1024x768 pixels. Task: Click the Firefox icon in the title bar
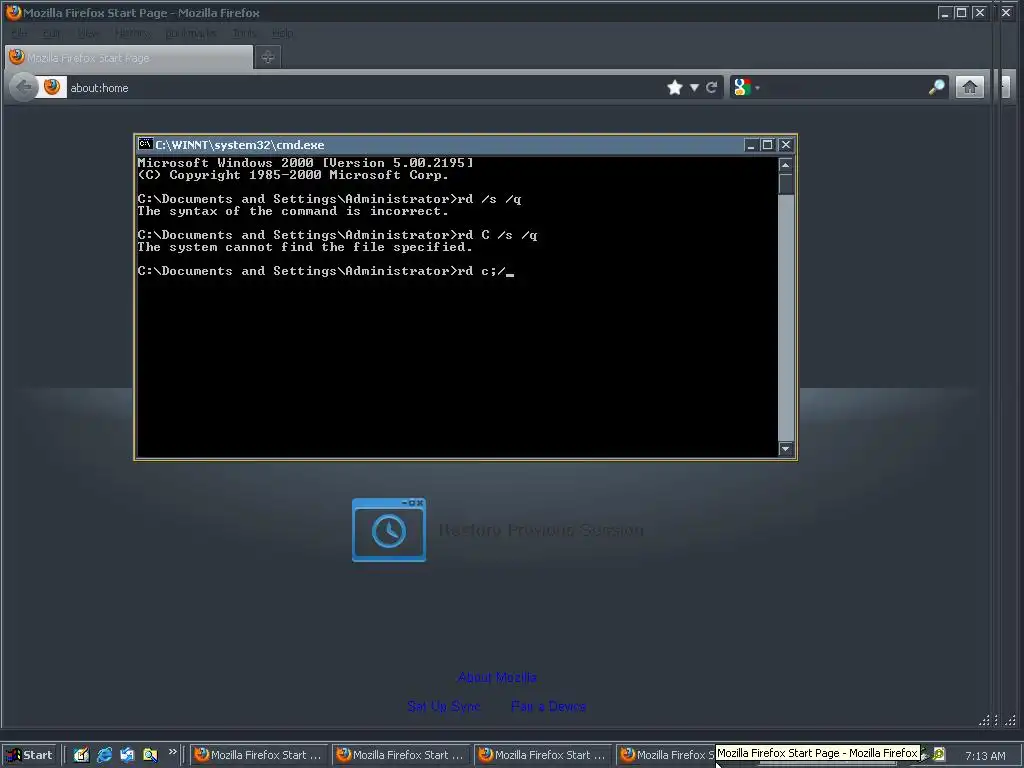point(12,12)
